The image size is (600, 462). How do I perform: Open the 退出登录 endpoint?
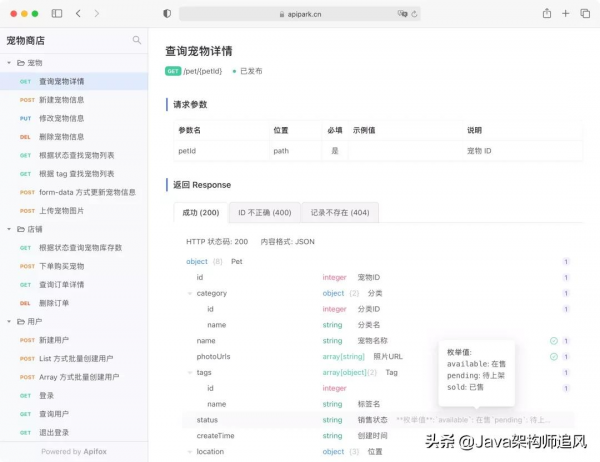[74, 433]
